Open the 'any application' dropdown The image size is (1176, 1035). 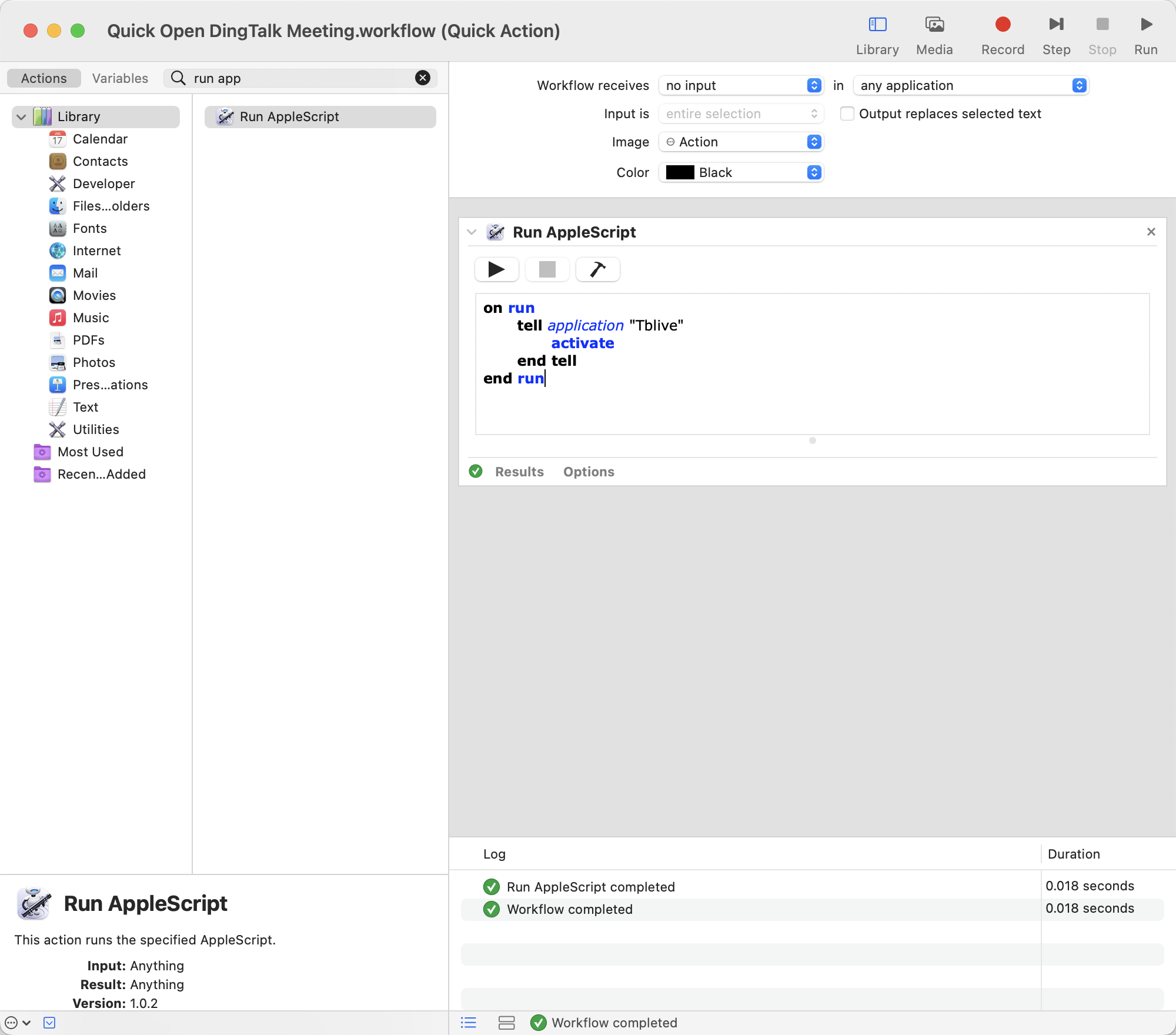[970, 86]
